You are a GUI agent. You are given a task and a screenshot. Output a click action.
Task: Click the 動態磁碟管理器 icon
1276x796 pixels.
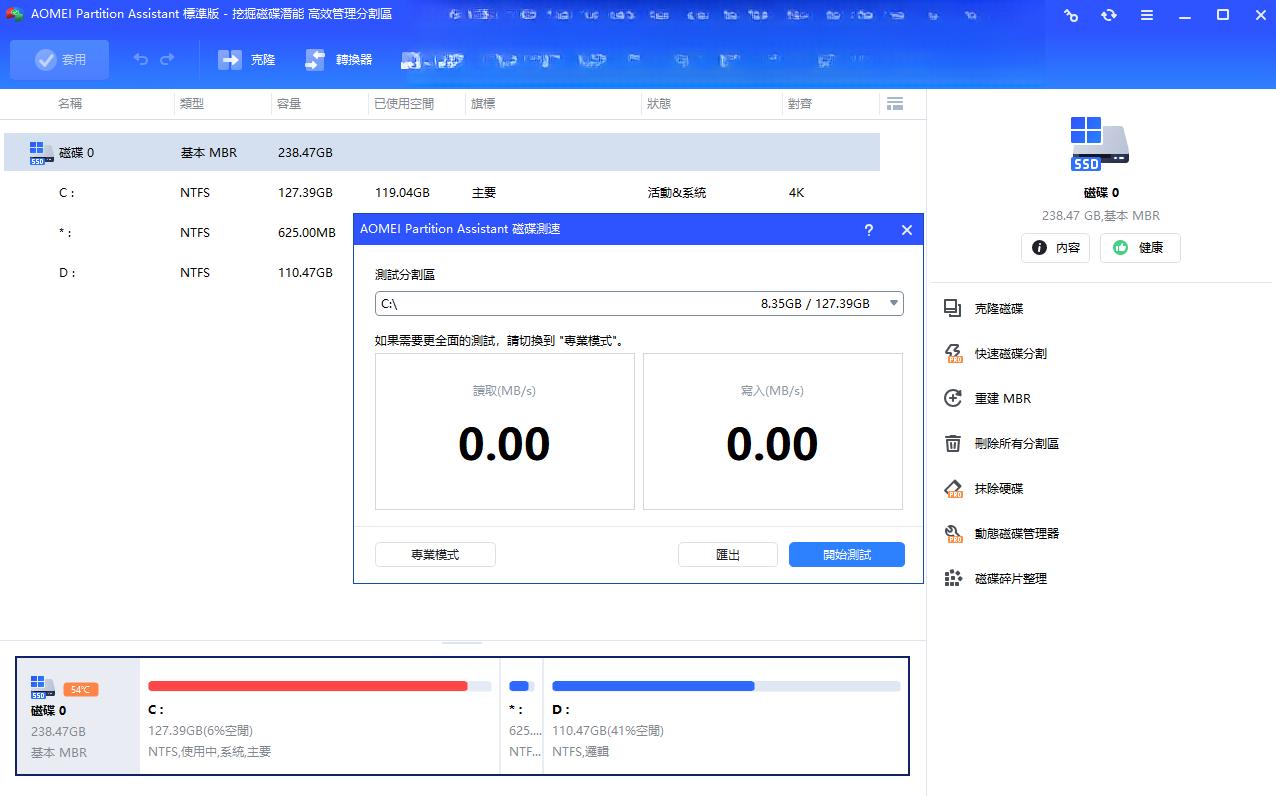point(953,534)
